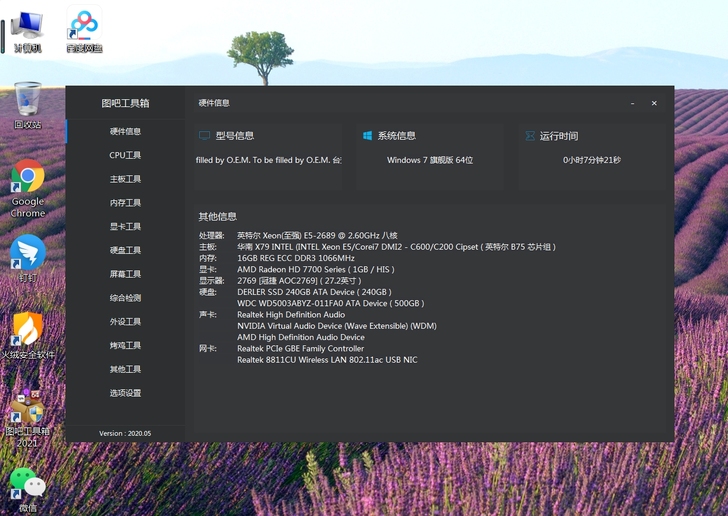Click the AOC2769 monitor line
728x516 pixels.
click(x=299, y=281)
